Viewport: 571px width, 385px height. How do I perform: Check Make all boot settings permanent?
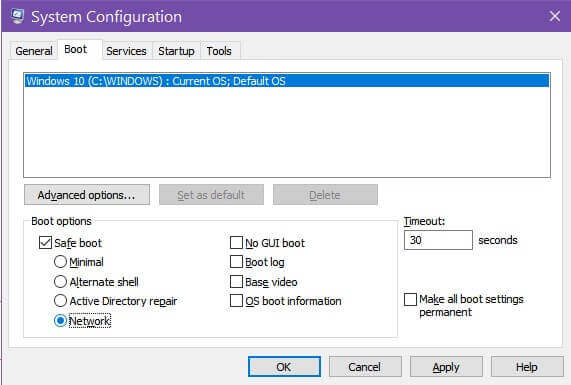[x=410, y=299]
